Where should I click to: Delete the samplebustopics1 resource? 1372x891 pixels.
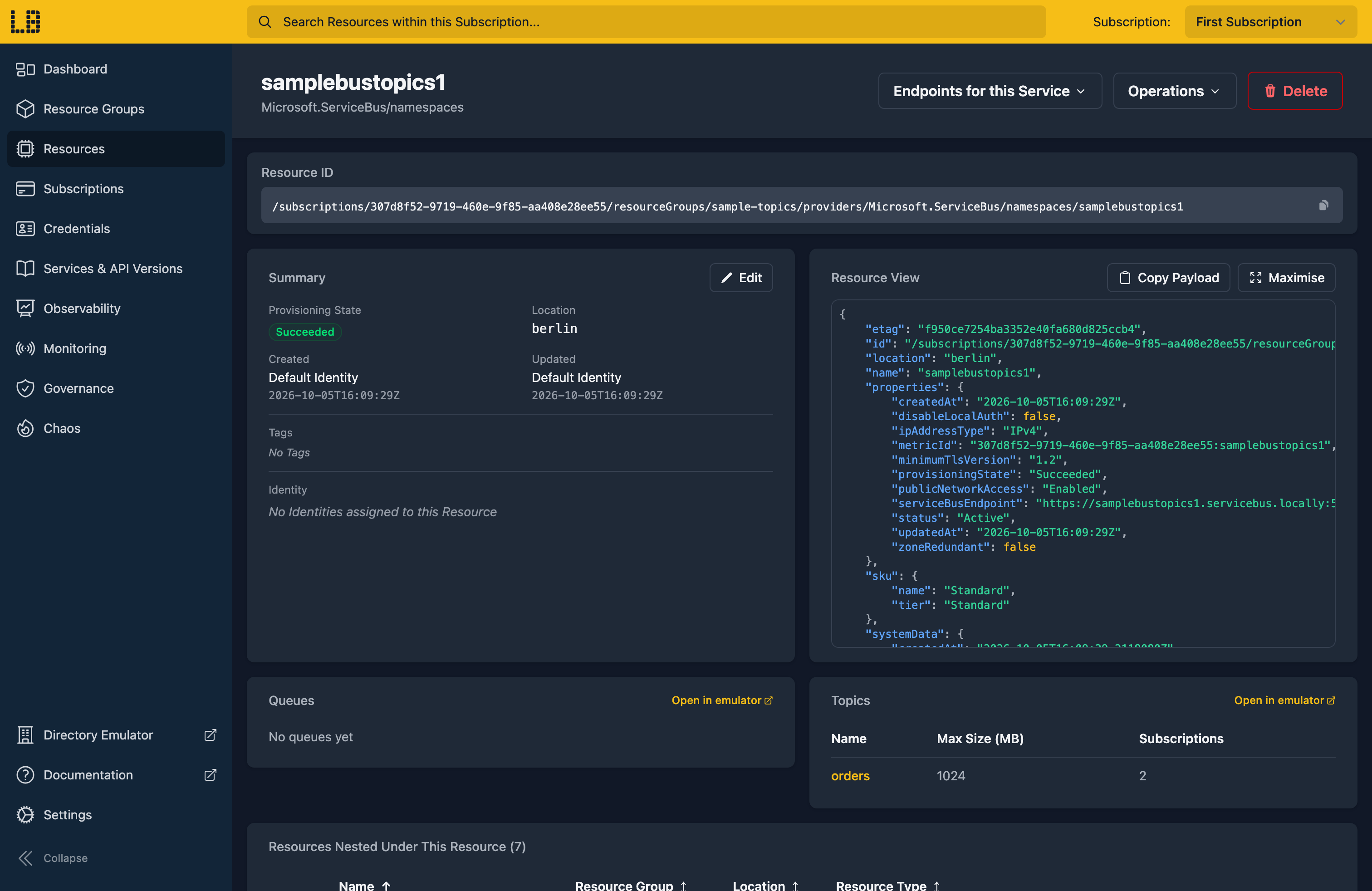pos(1295,90)
